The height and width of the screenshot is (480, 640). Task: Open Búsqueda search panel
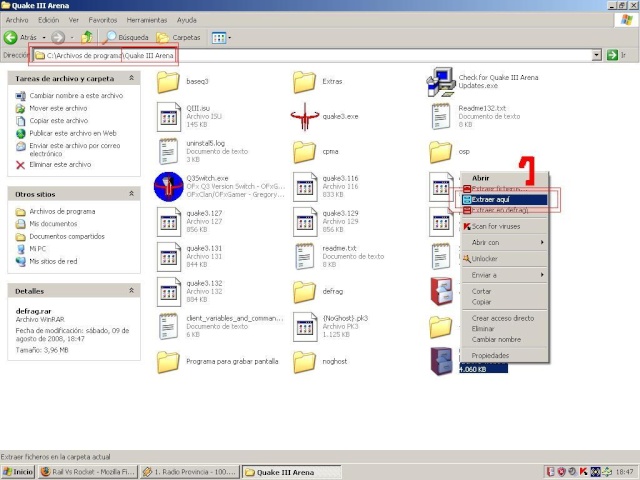(x=127, y=38)
